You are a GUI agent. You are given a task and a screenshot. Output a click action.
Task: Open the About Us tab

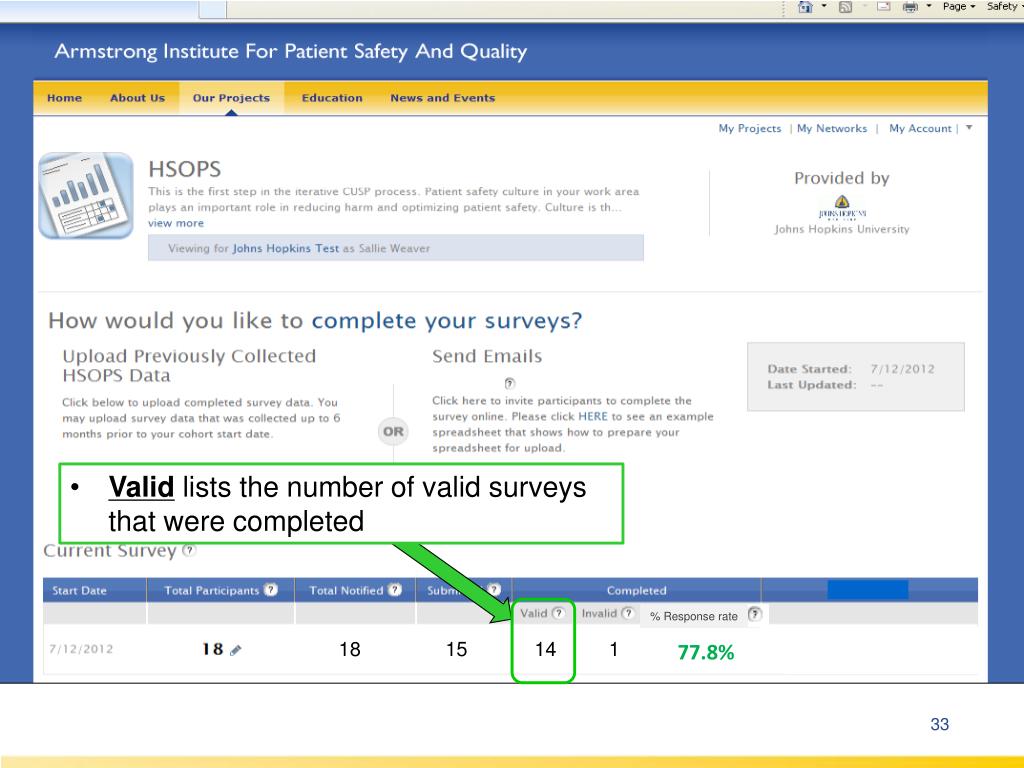pyautogui.click(x=137, y=98)
